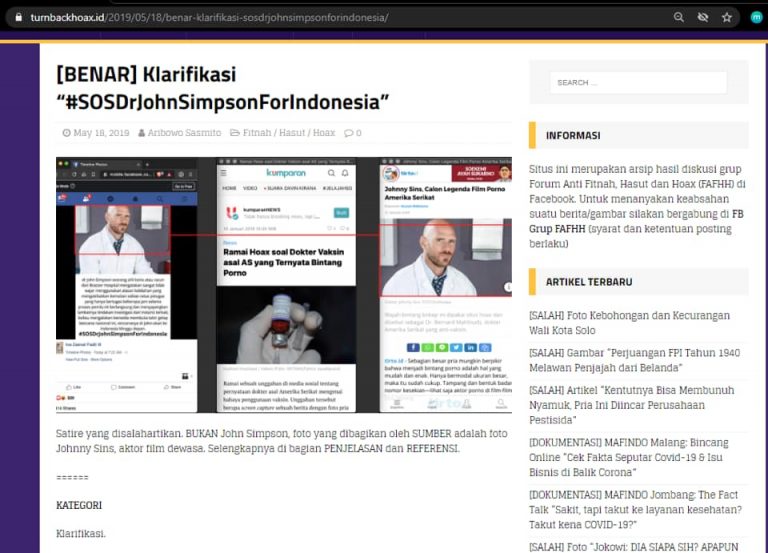Image resolution: width=768 pixels, height=553 pixels.
Task: Open the zoom magnifier icon in address bar
Action: point(678,18)
